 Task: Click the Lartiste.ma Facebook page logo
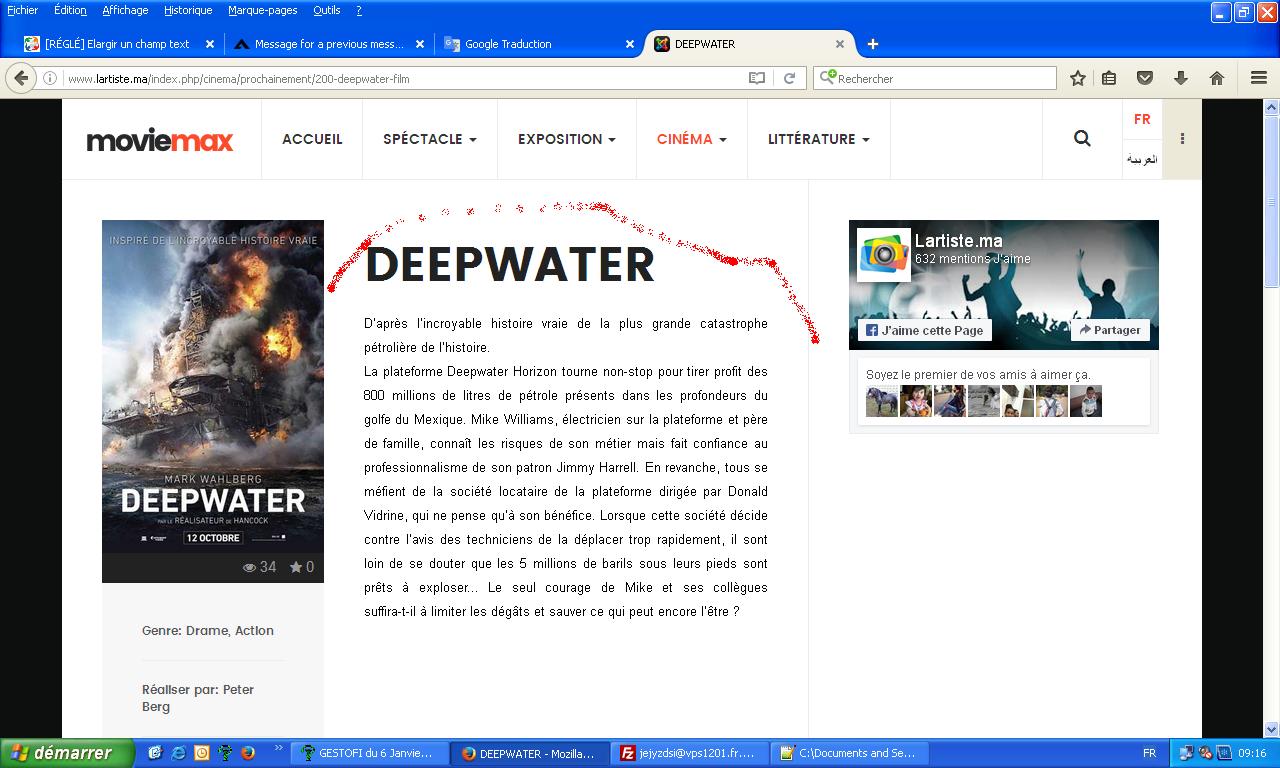(x=883, y=254)
